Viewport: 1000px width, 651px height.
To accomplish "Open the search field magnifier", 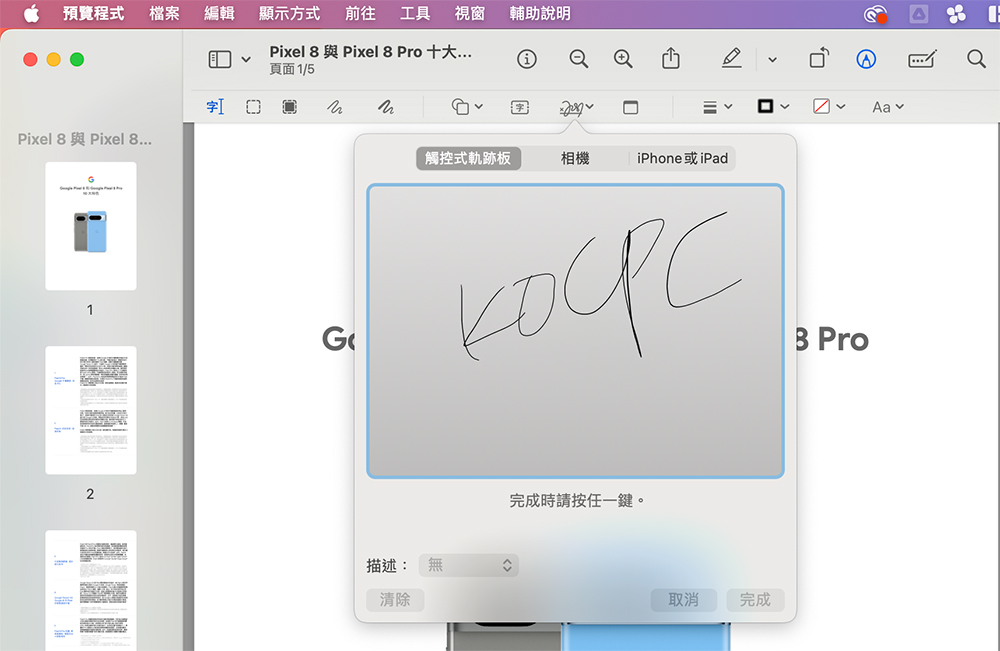I will [976, 59].
